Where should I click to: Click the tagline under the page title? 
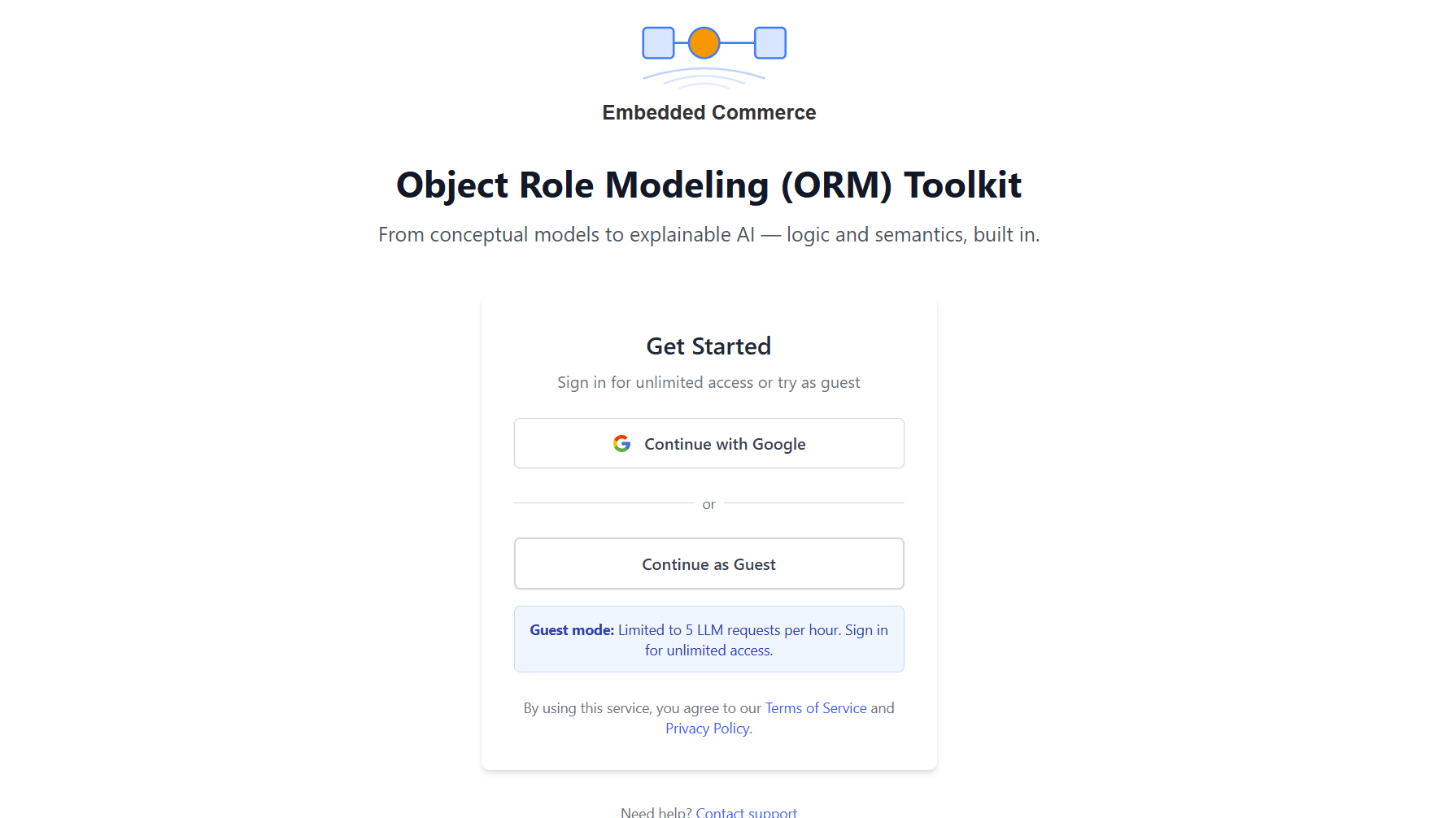coord(708,234)
